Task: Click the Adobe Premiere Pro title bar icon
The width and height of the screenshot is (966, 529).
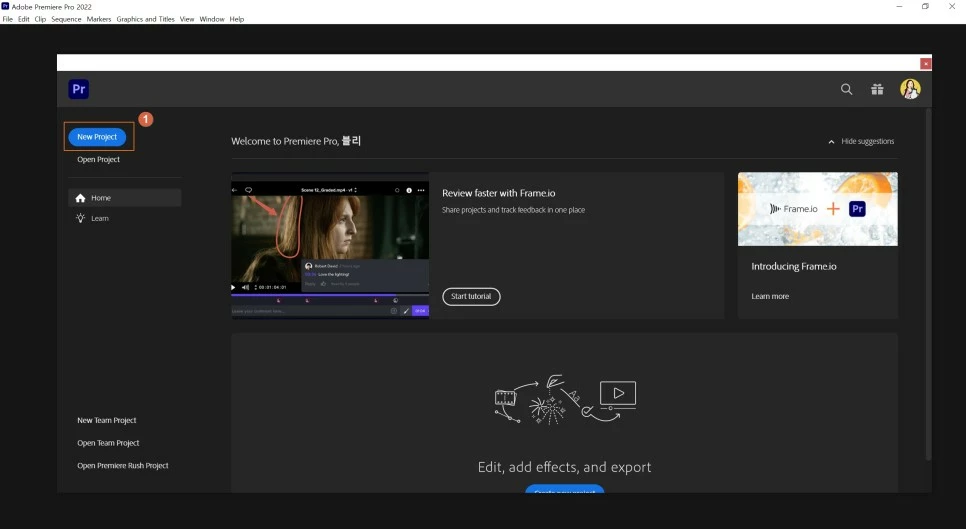Action: tap(6, 6)
